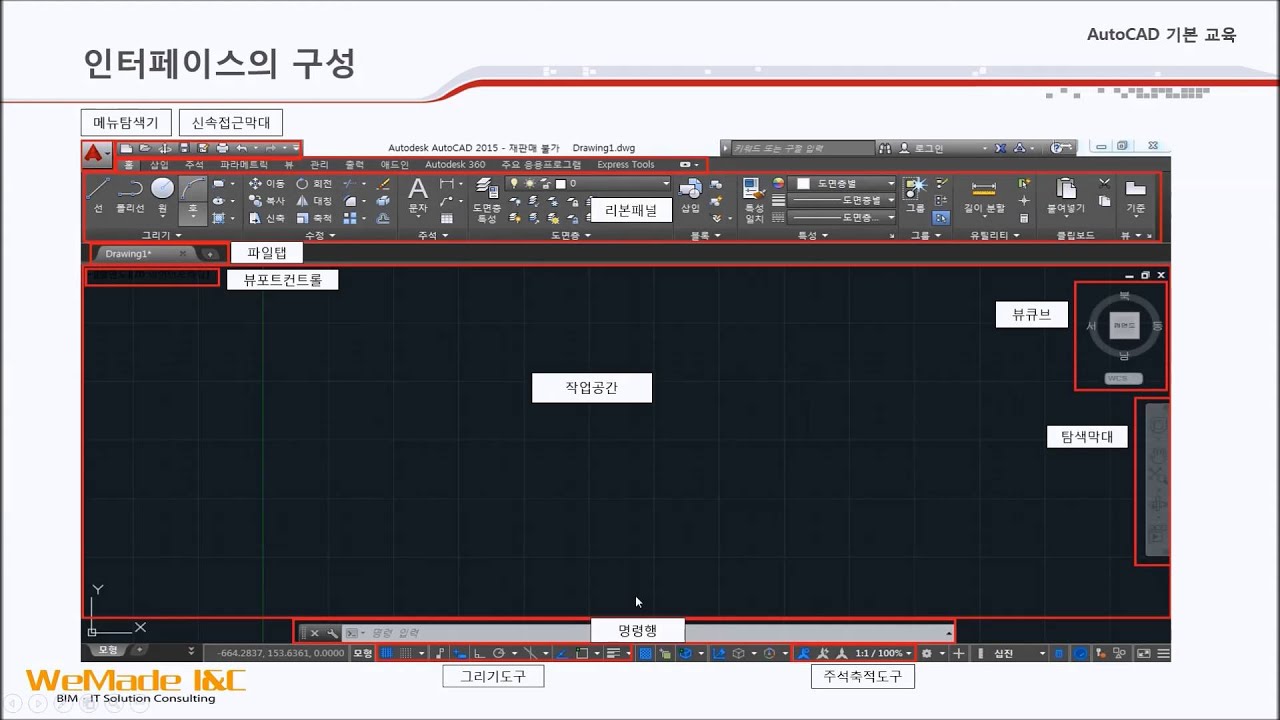Toggle the clean screen icon in status bar

1144,653
